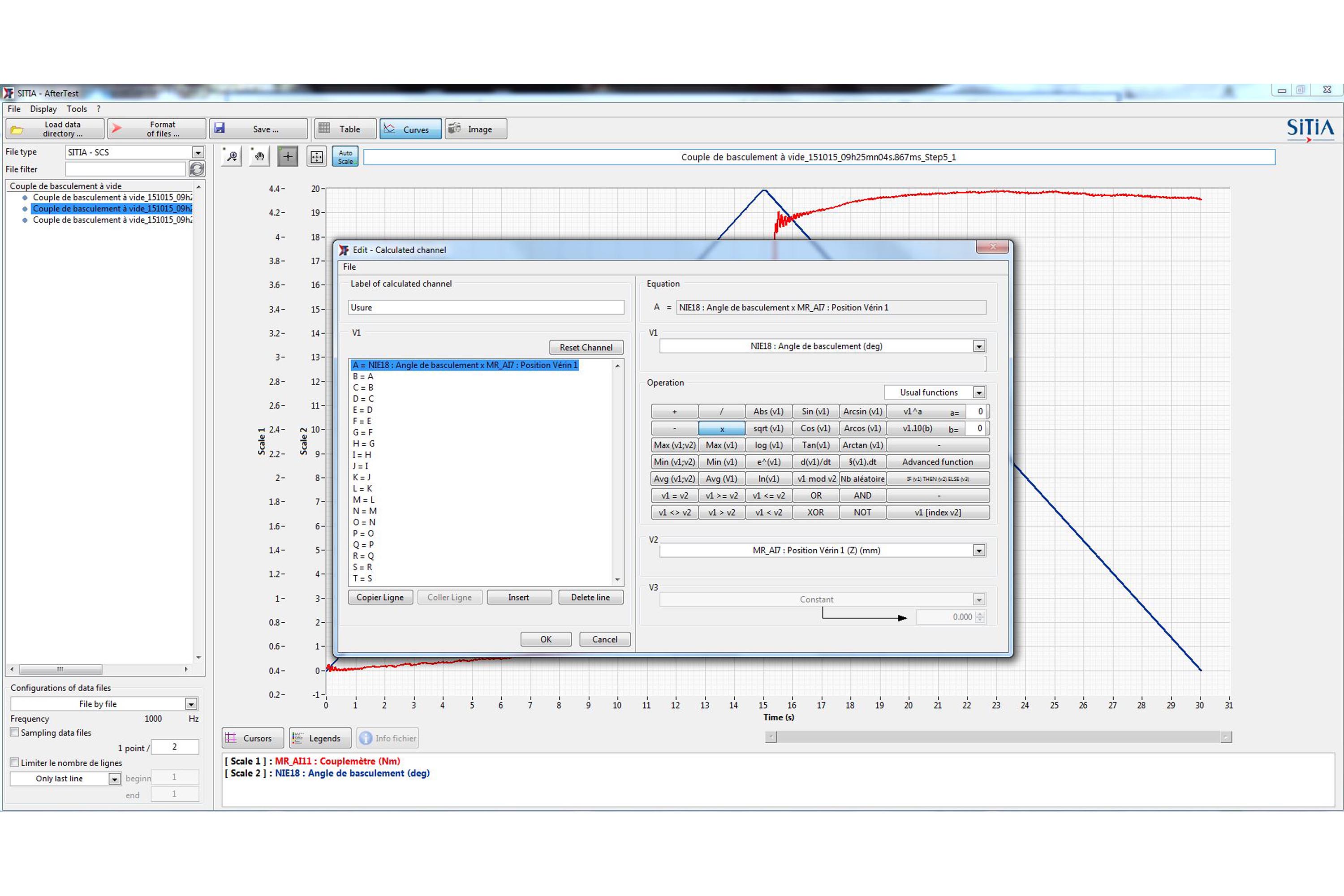The width and height of the screenshot is (1344, 896).
Task: Open the Tools menu
Action: [x=77, y=108]
